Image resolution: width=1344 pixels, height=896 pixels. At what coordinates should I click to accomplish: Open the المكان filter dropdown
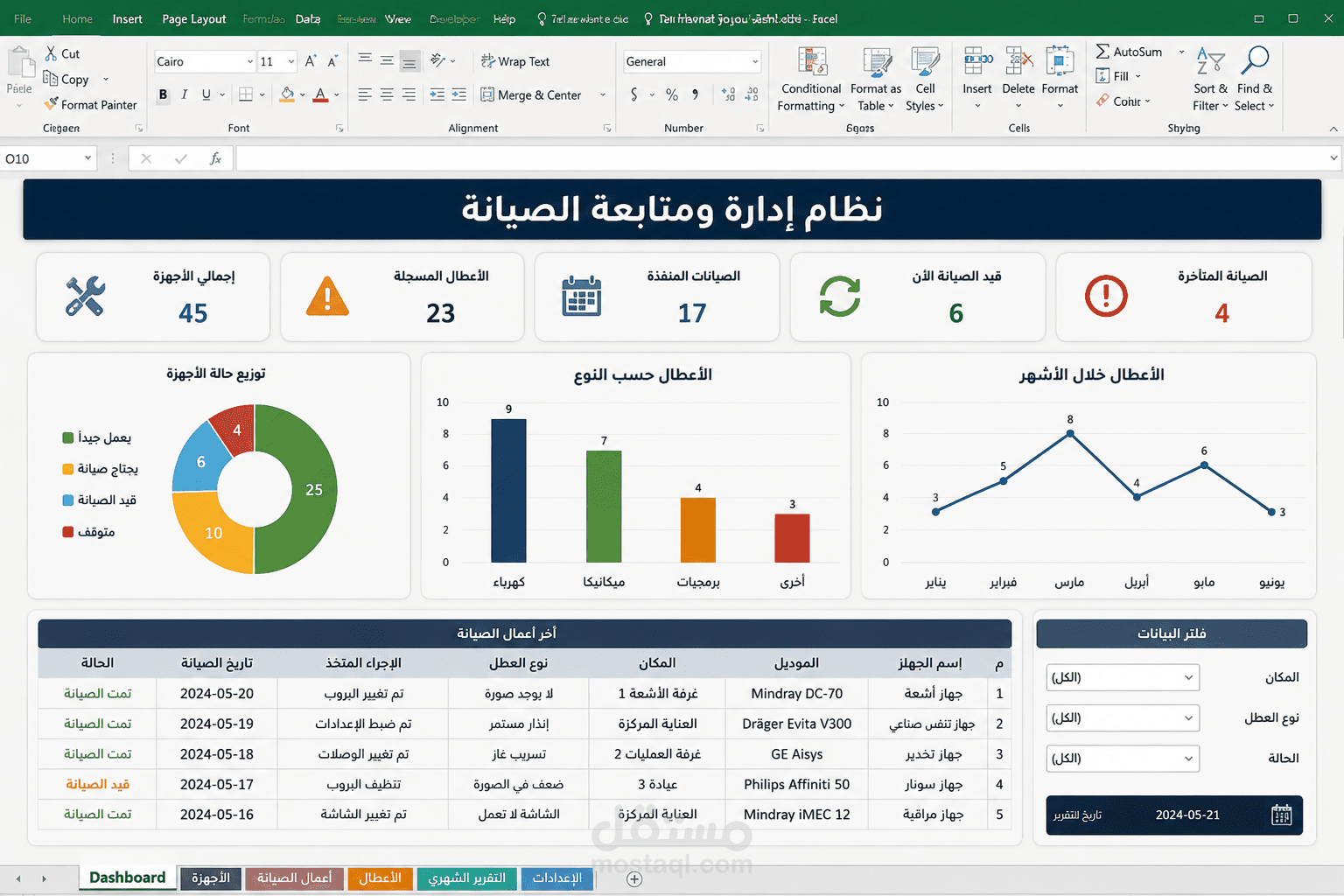[x=1123, y=677]
